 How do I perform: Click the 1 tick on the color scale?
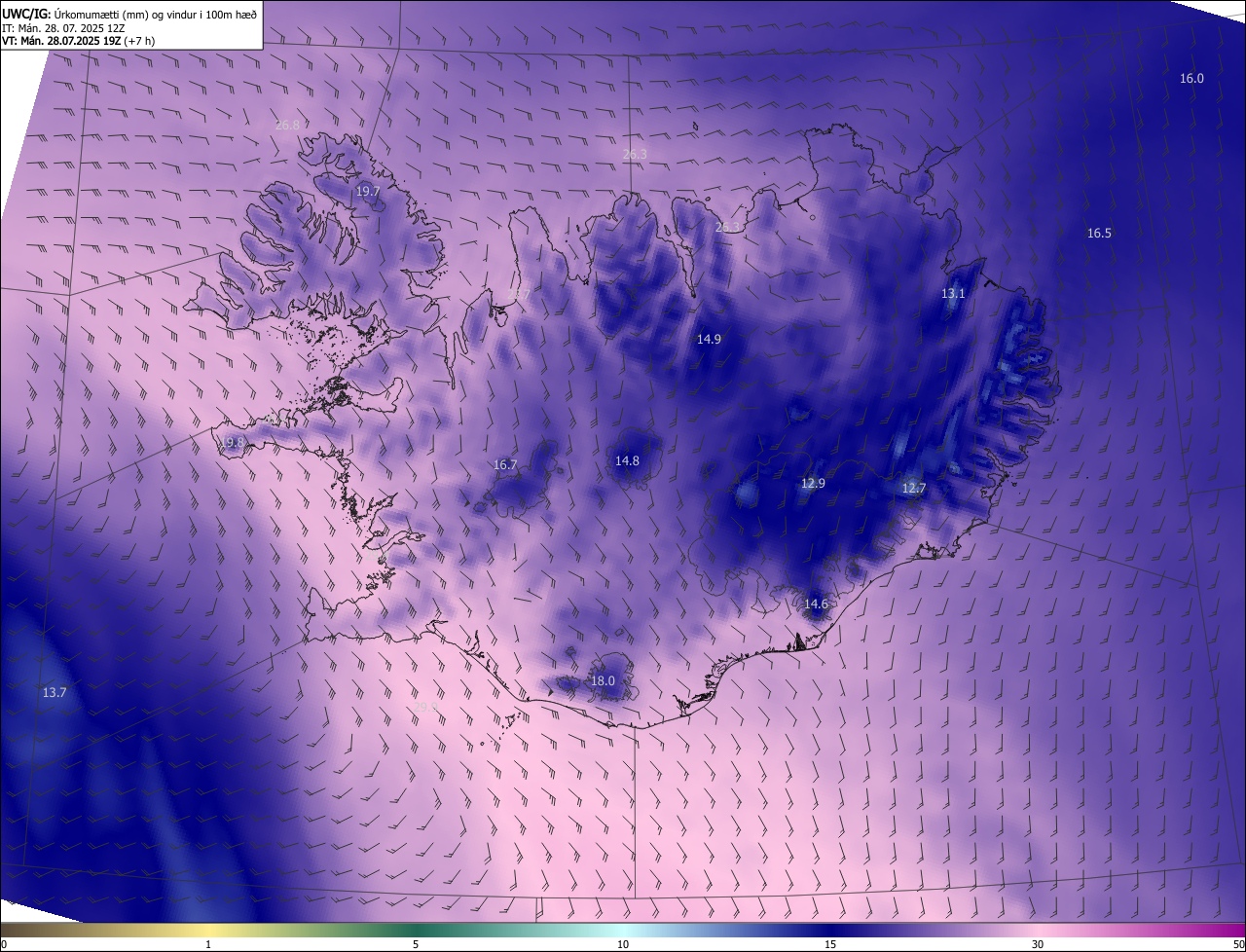[208, 944]
